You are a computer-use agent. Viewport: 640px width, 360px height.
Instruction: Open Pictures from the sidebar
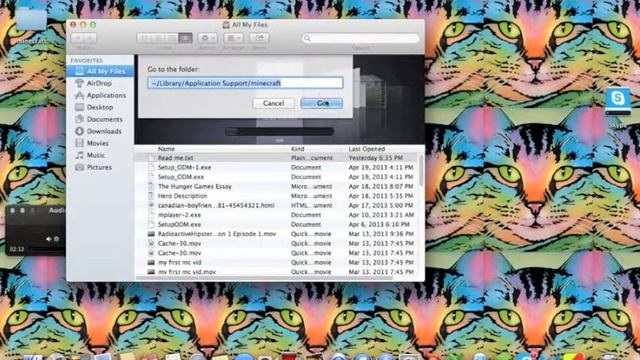(100, 167)
